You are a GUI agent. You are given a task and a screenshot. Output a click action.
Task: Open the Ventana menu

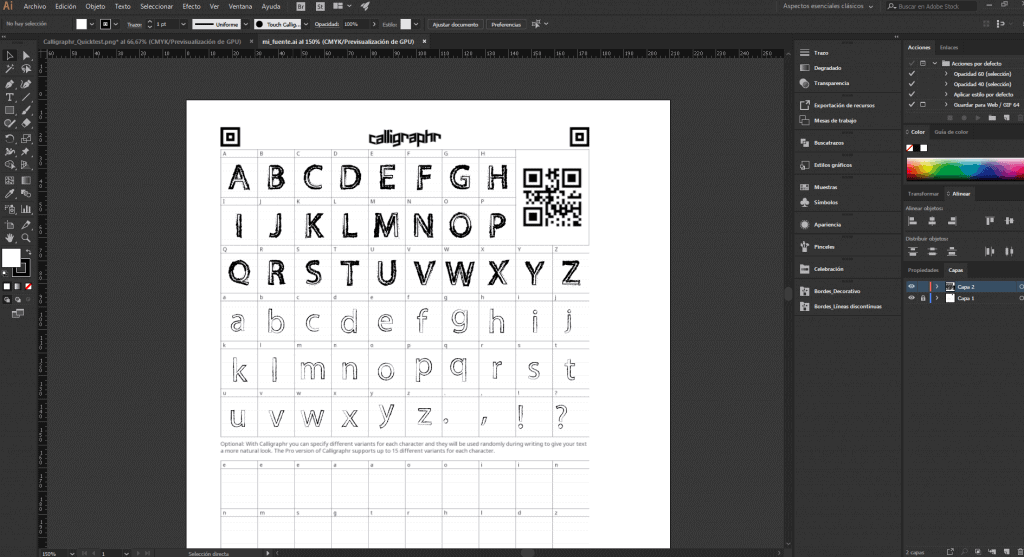240,7
